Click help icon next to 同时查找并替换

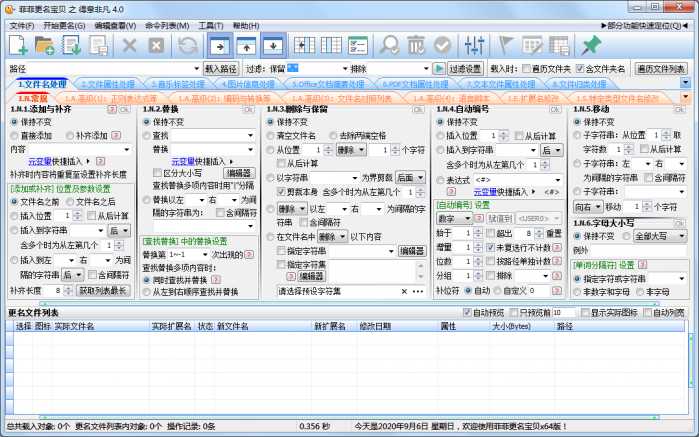tap(216, 280)
